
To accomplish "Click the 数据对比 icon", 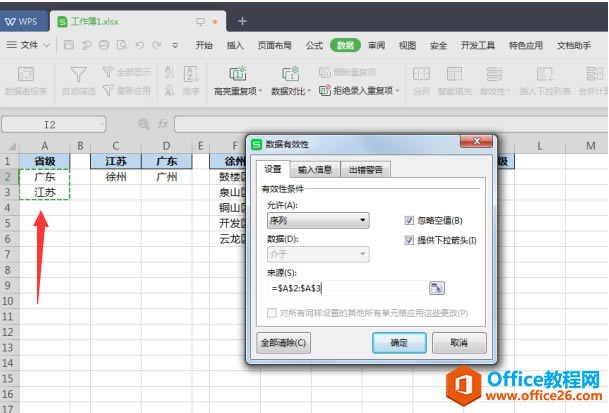I will click(x=291, y=73).
